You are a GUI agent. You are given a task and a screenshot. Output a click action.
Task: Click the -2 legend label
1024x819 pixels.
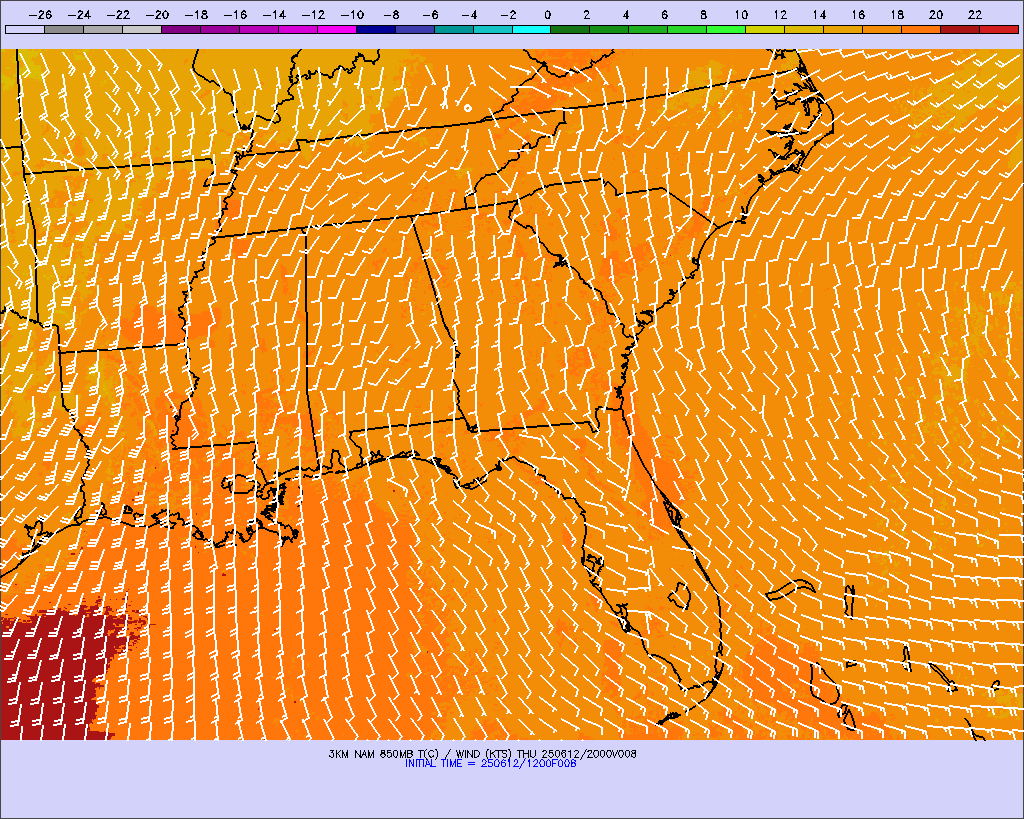[509, 15]
